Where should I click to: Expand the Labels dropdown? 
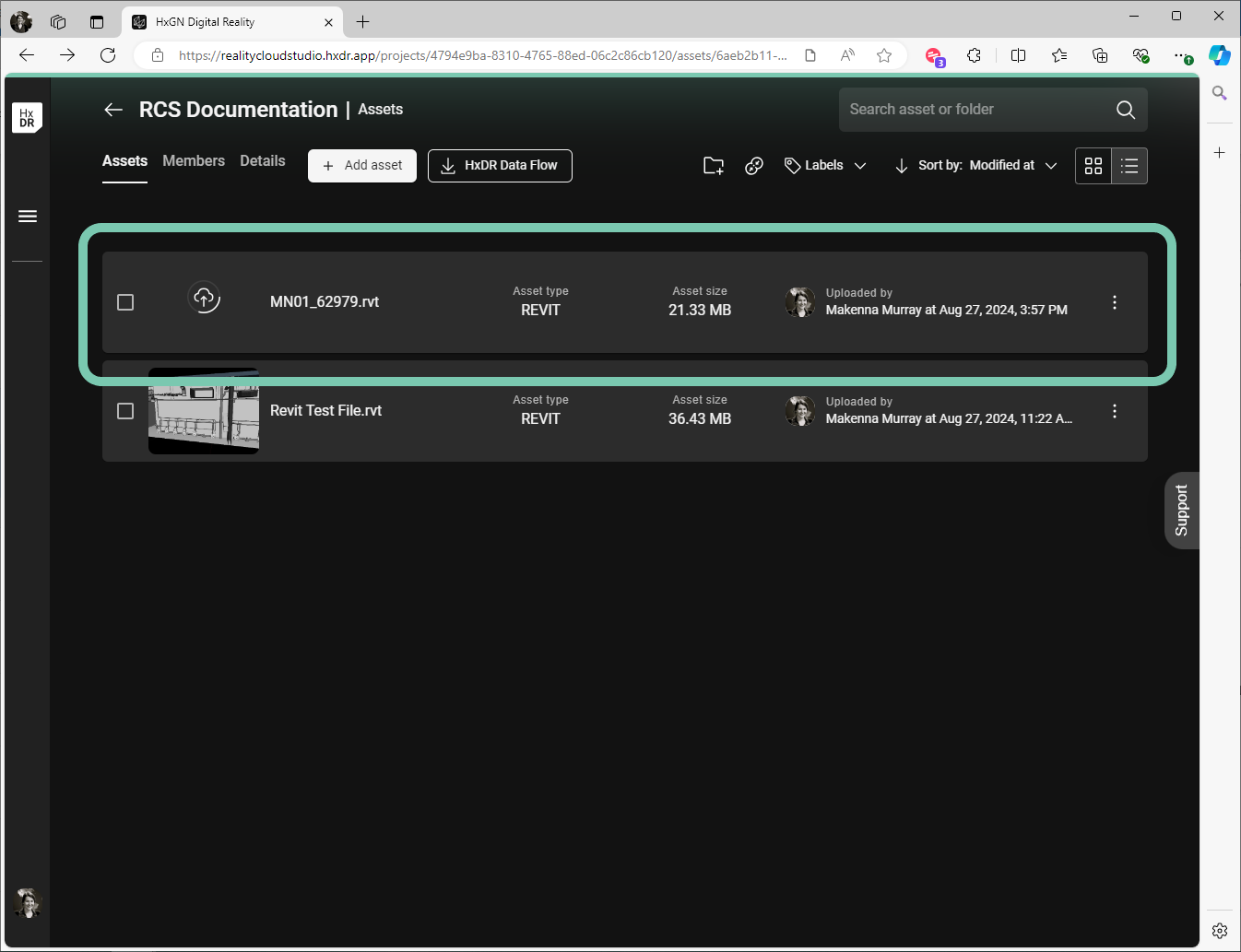pos(825,166)
